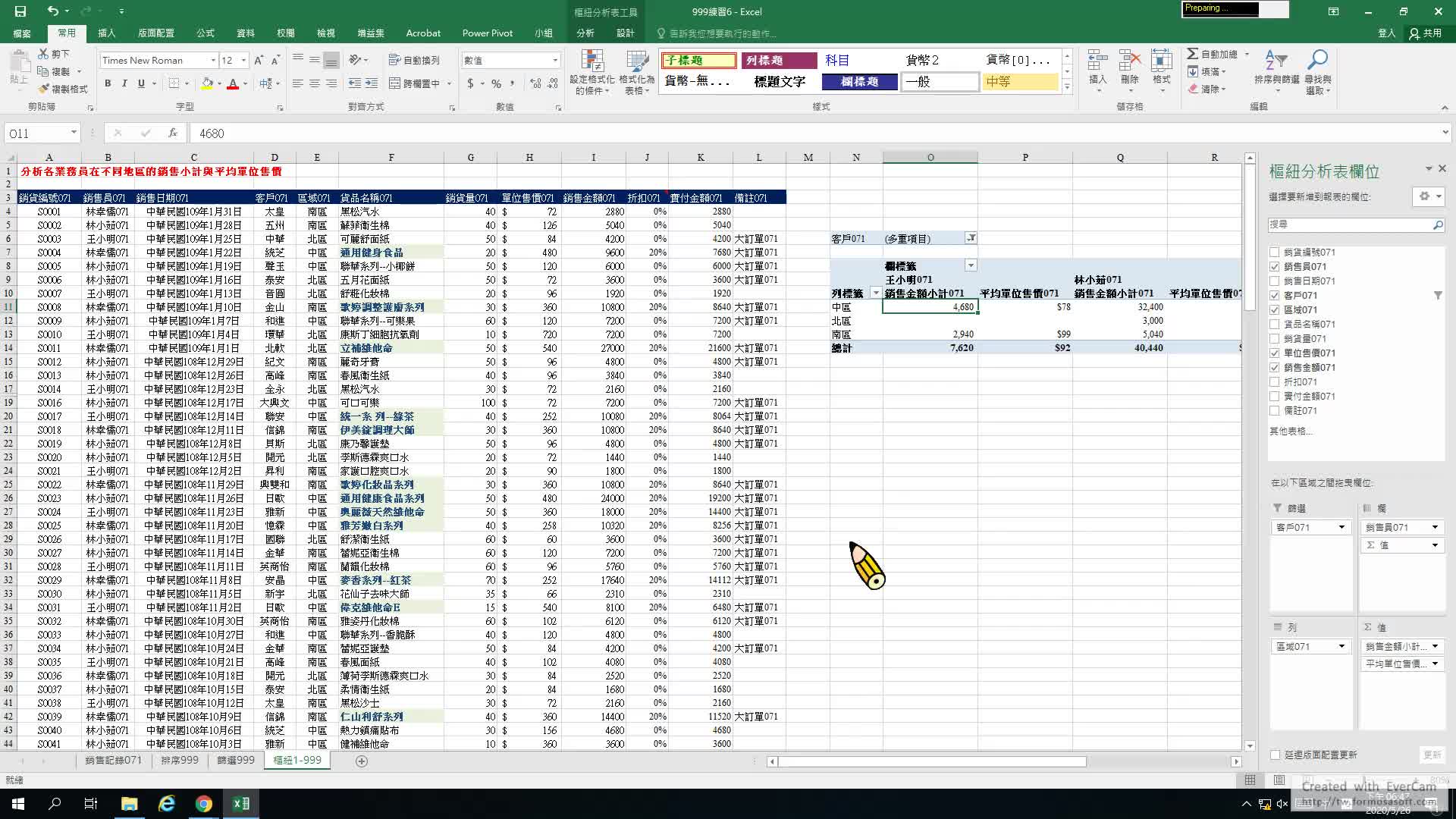Expand 區域071 field dropdown in rows area

pyautogui.click(x=1341, y=647)
